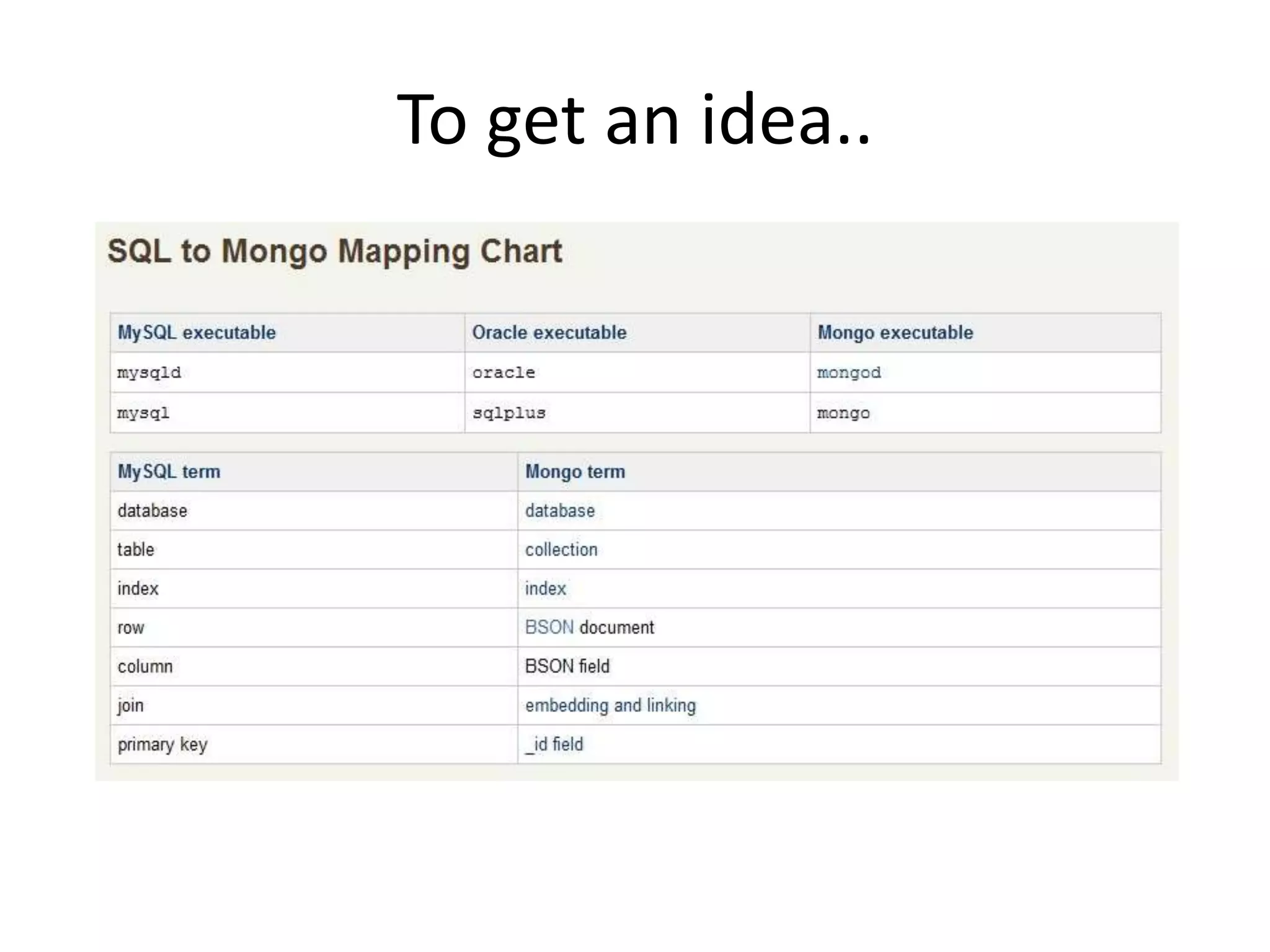The width and height of the screenshot is (1270, 952).
Task: Click the mongod link
Action: tap(848, 372)
